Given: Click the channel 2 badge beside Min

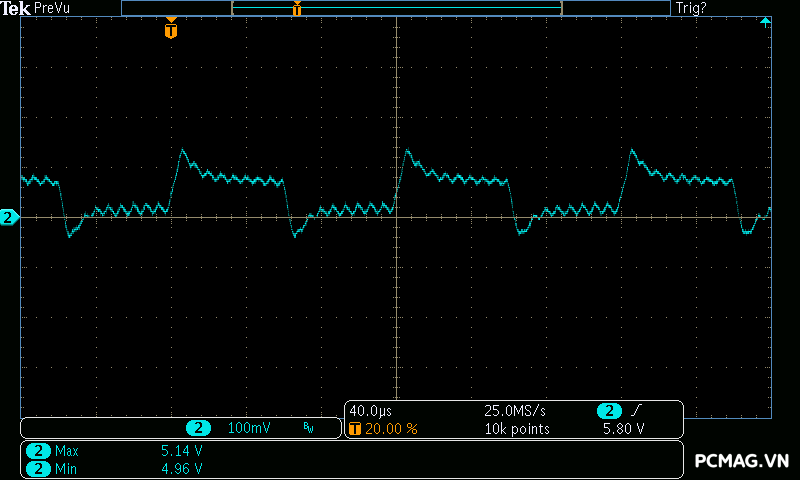Looking at the screenshot, I should pos(38,468).
